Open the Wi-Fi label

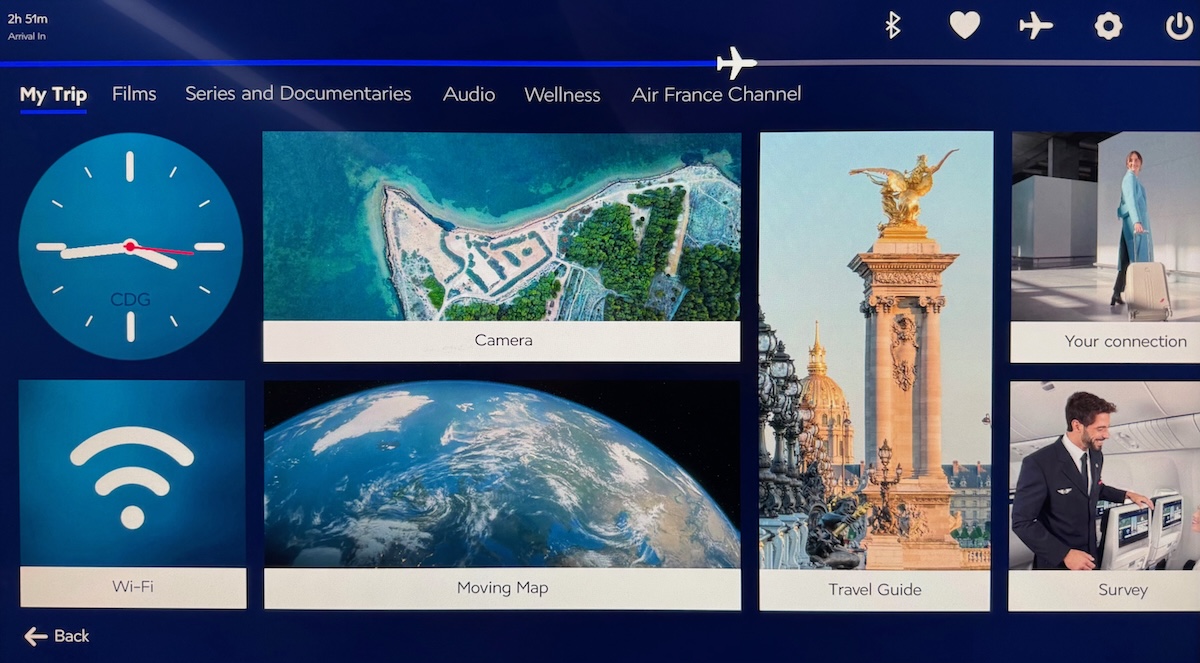[132, 588]
